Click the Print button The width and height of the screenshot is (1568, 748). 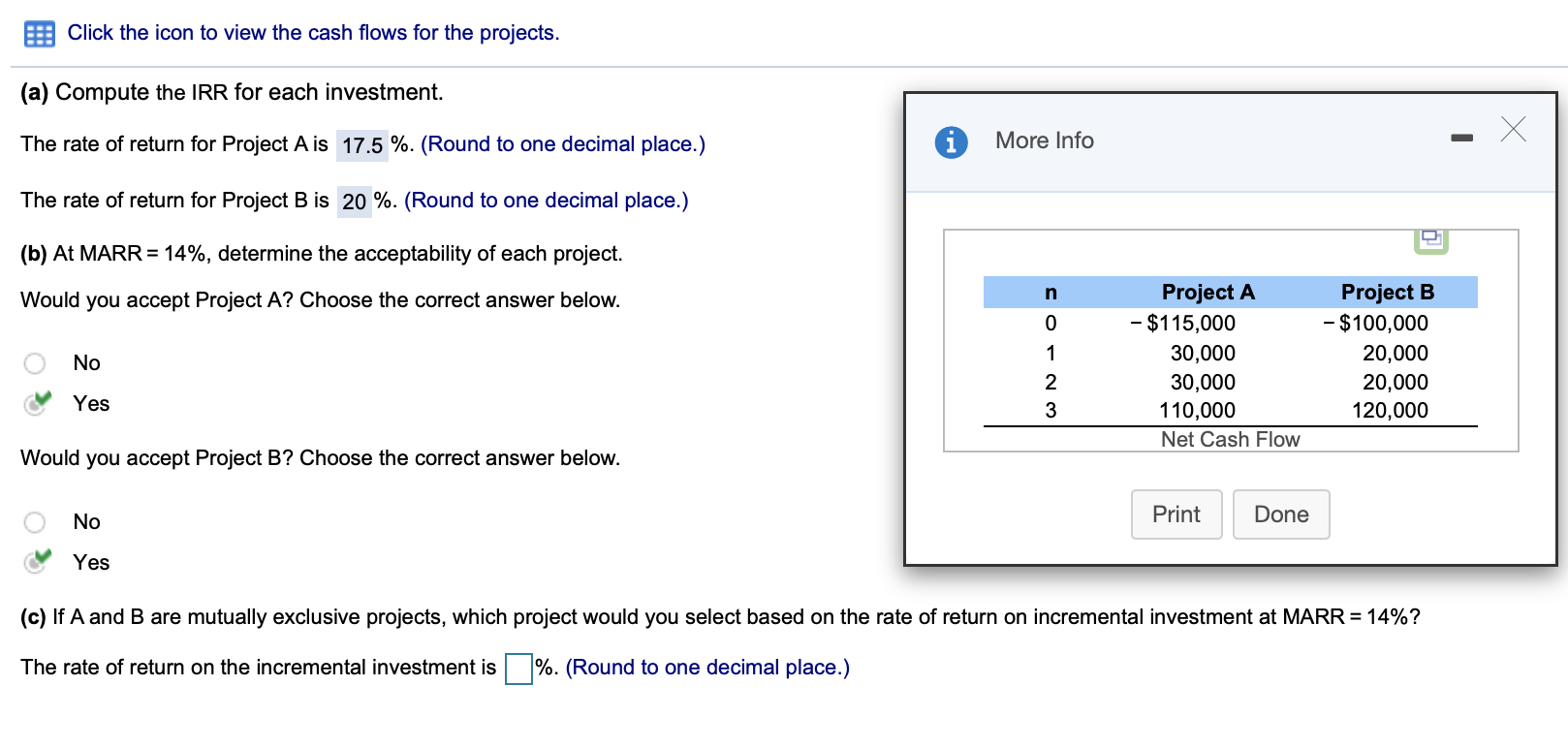[x=1176, y=514]
